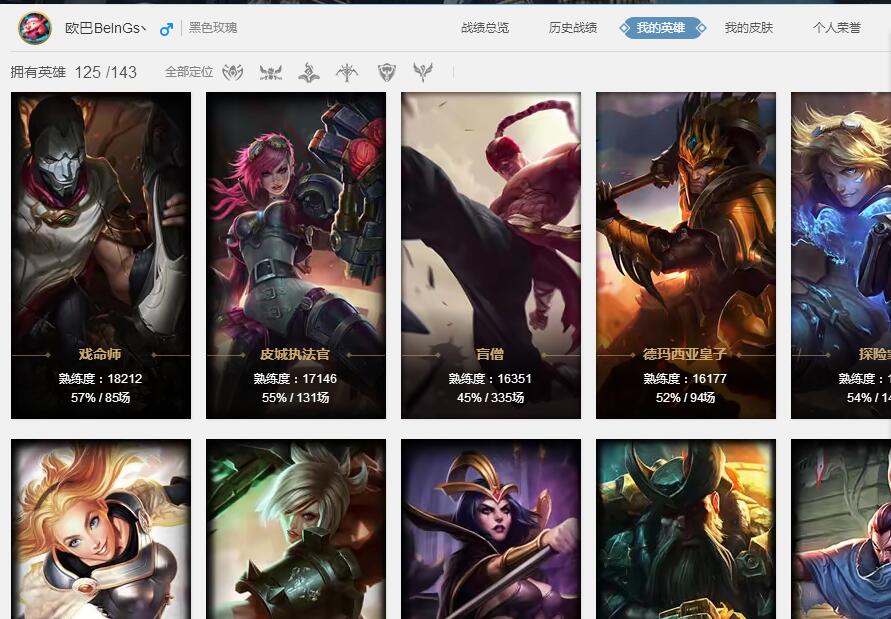Screen dimensions: 891x619
Task: Filter heroes by the flame mage role icon
Action: pos(309,72)
